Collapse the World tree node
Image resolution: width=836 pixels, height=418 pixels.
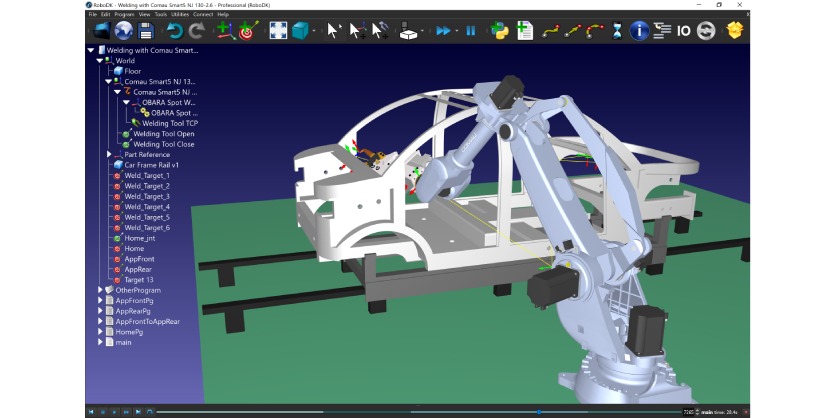coord(100,61)
